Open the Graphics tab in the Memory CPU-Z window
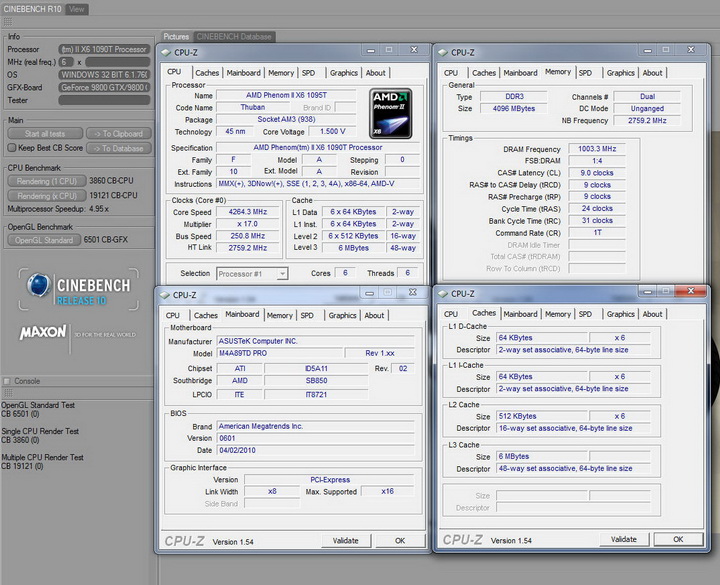Screen dimensions: 720x585 tap(620, 73)
